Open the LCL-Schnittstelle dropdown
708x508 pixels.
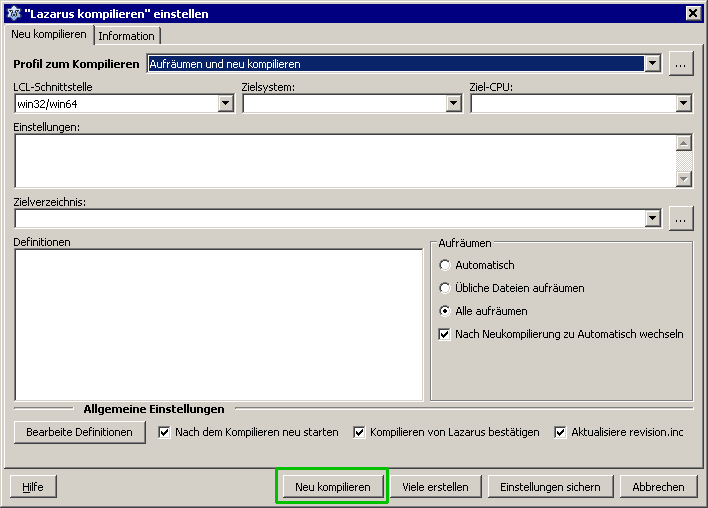pyautogui.click(x=225, y=103)
